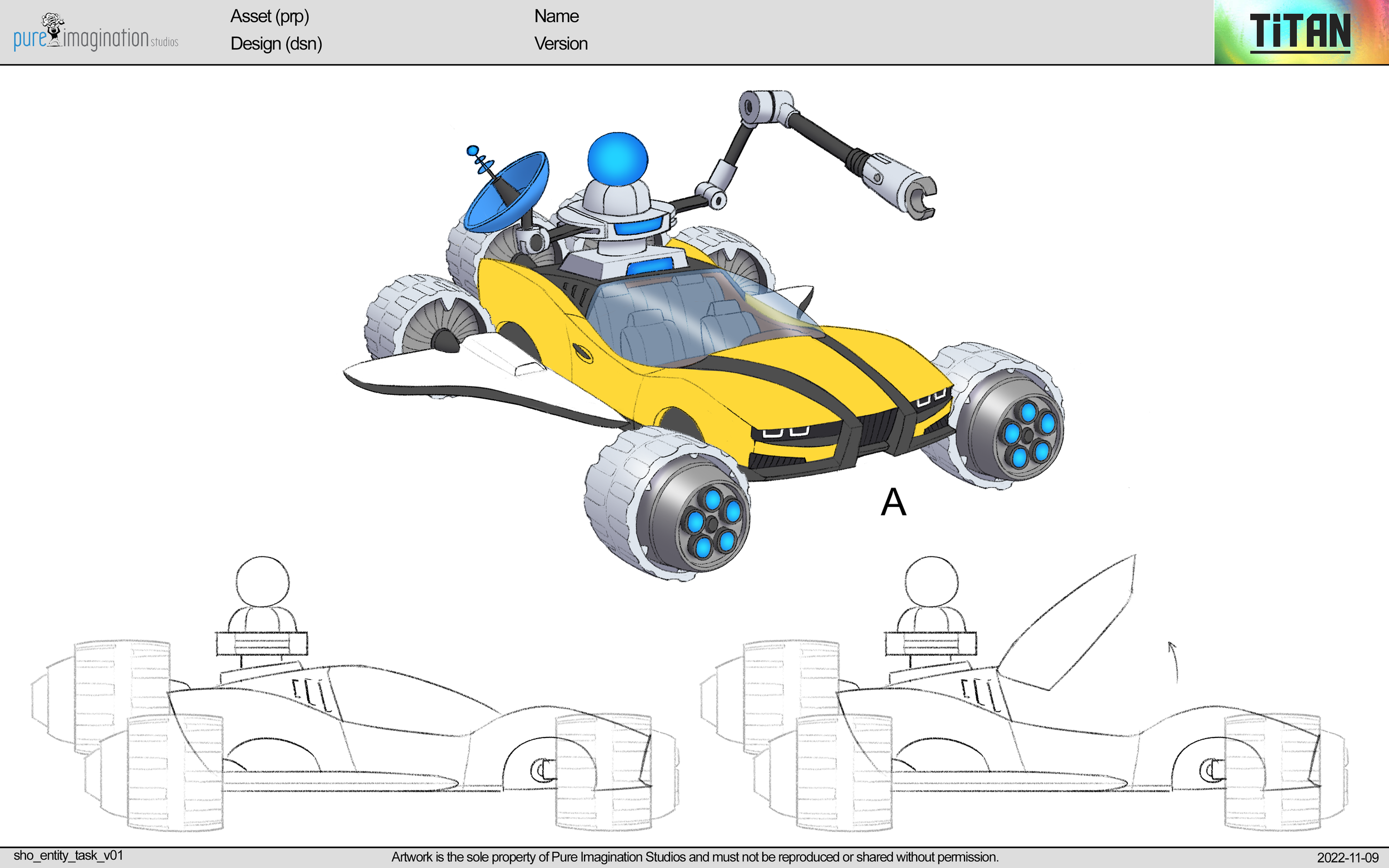Select the Name header item
This screenshot has height=868, width=1389.
tap(556, 16)
